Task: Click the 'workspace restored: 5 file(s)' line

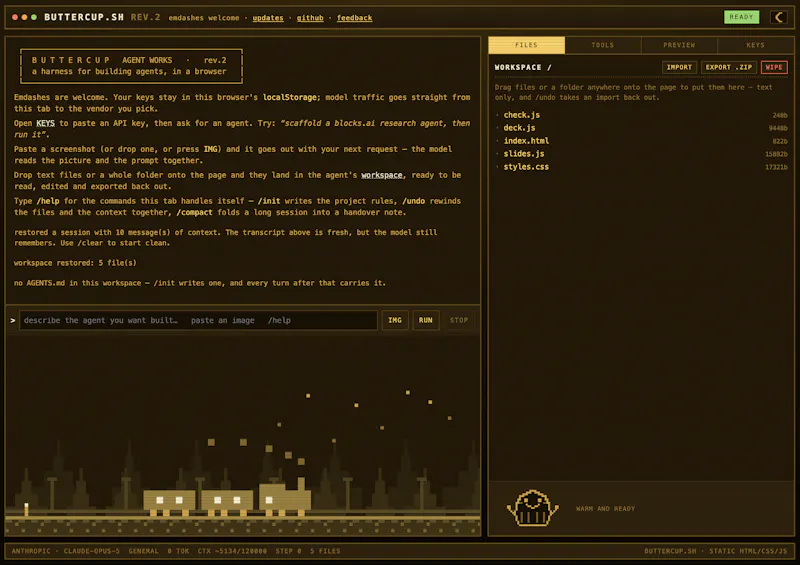Action: click(x=75, y=263)
